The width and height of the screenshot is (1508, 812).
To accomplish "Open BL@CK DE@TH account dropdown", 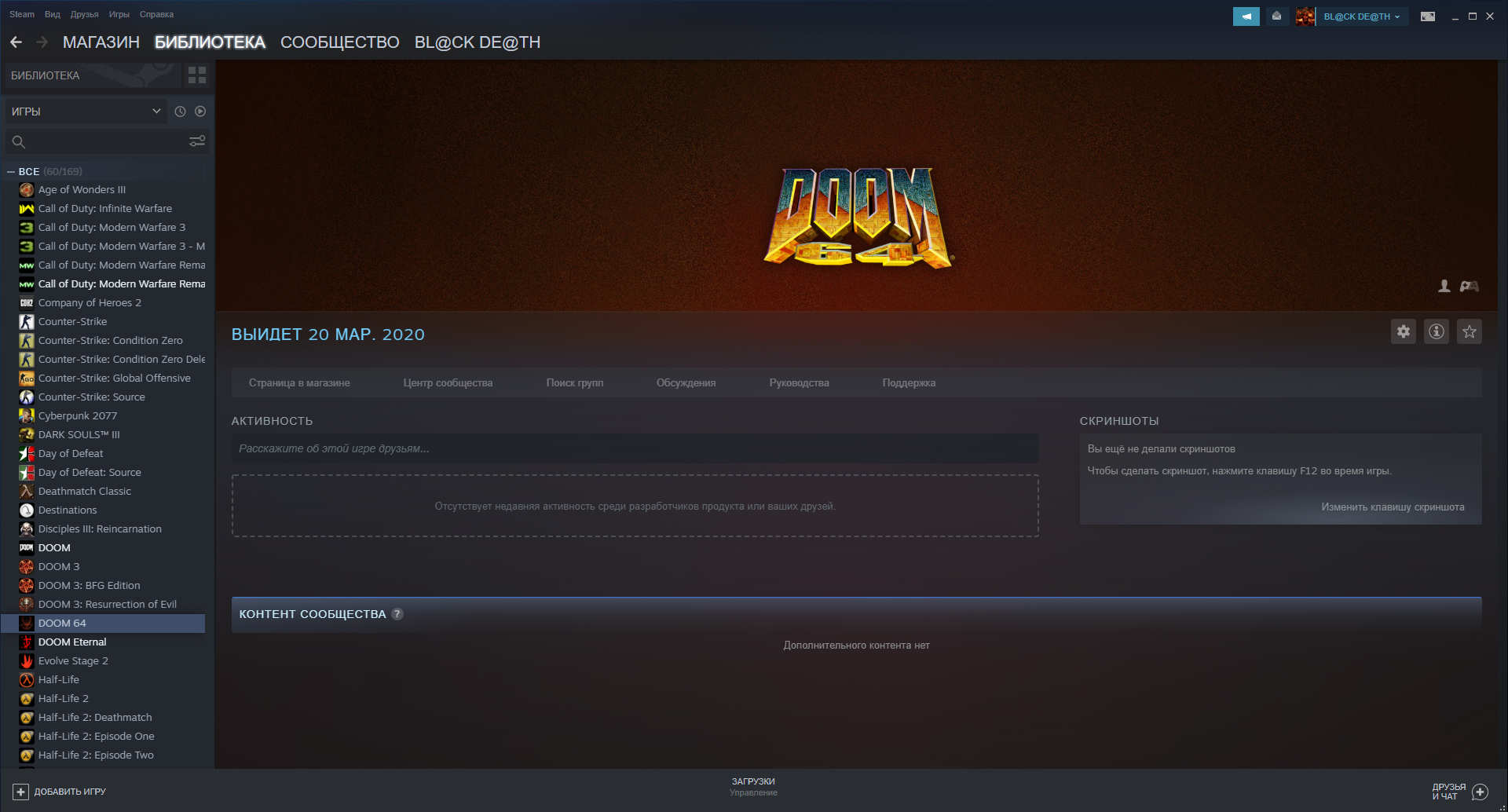I will (1362, 16).
